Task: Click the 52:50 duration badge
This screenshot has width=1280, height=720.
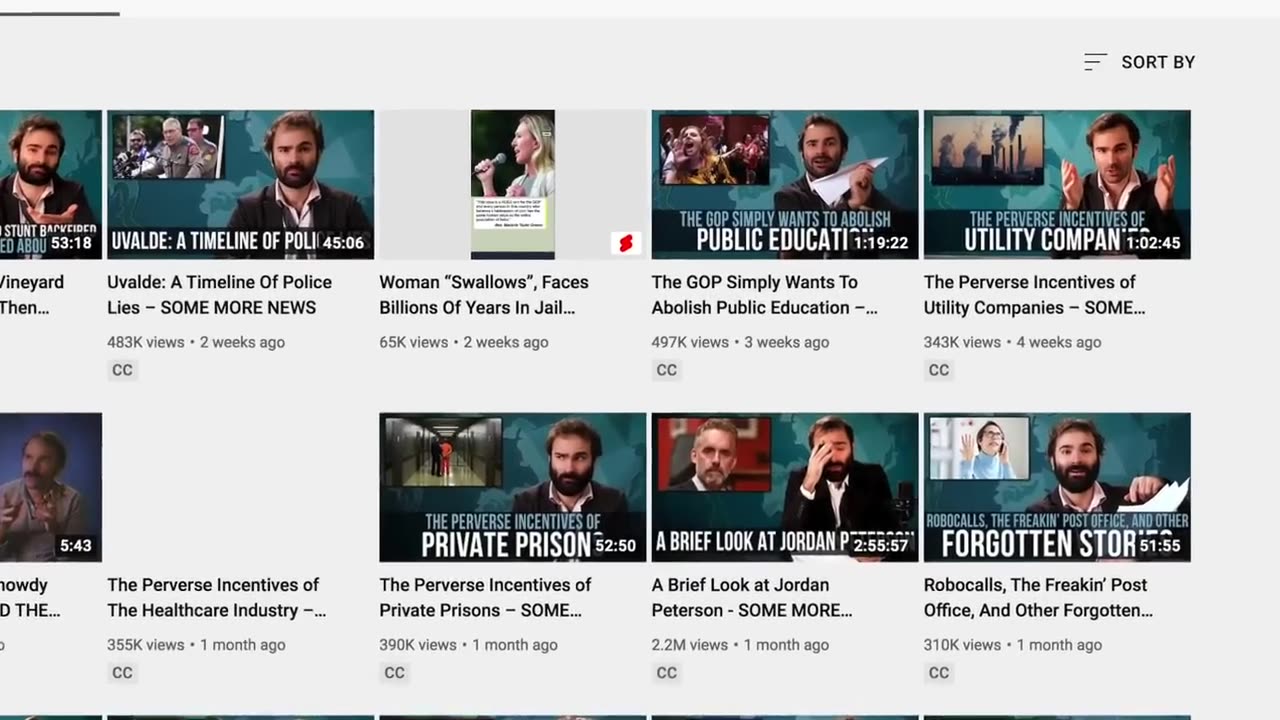Action: coord(615,546)
